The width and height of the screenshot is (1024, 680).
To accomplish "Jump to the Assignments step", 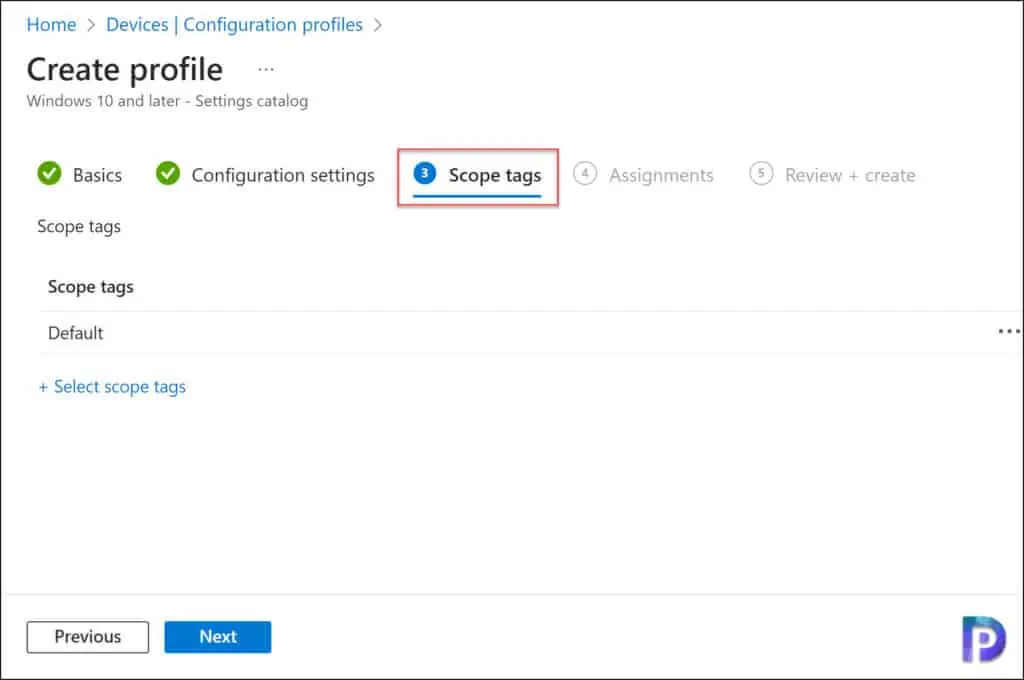I will (x=643, y=174).
